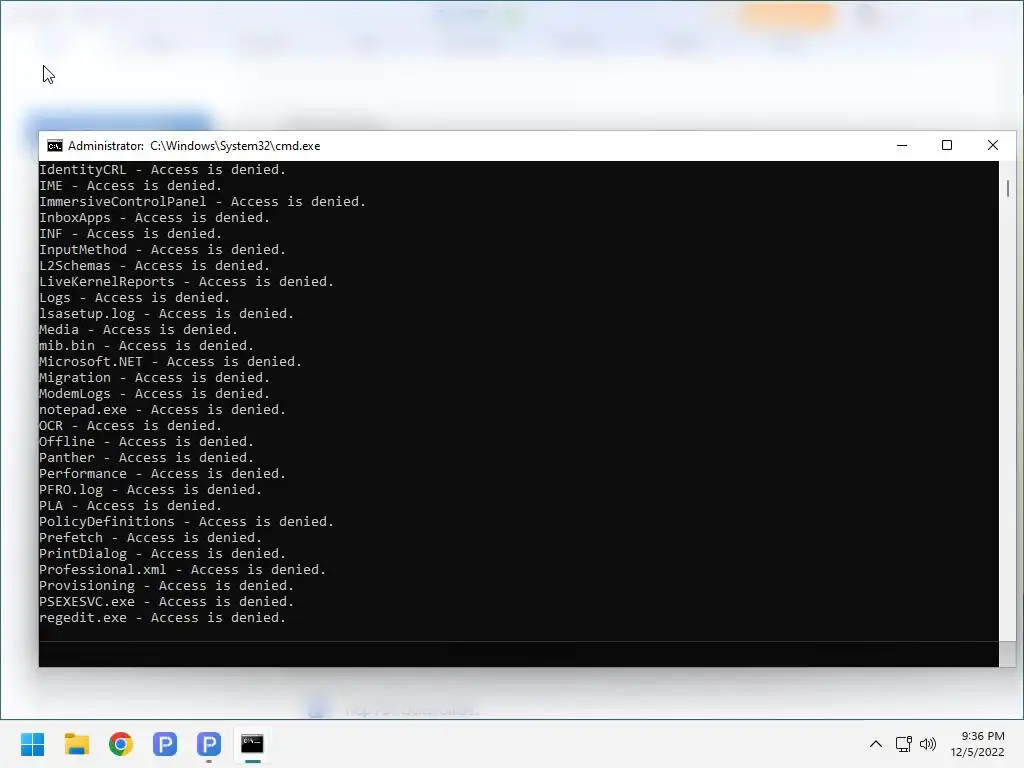Click the 'Logs - Access is denied.' line
Image resolution: width=1024 pixels, height=768 pixels.
(x=135, y=298)
